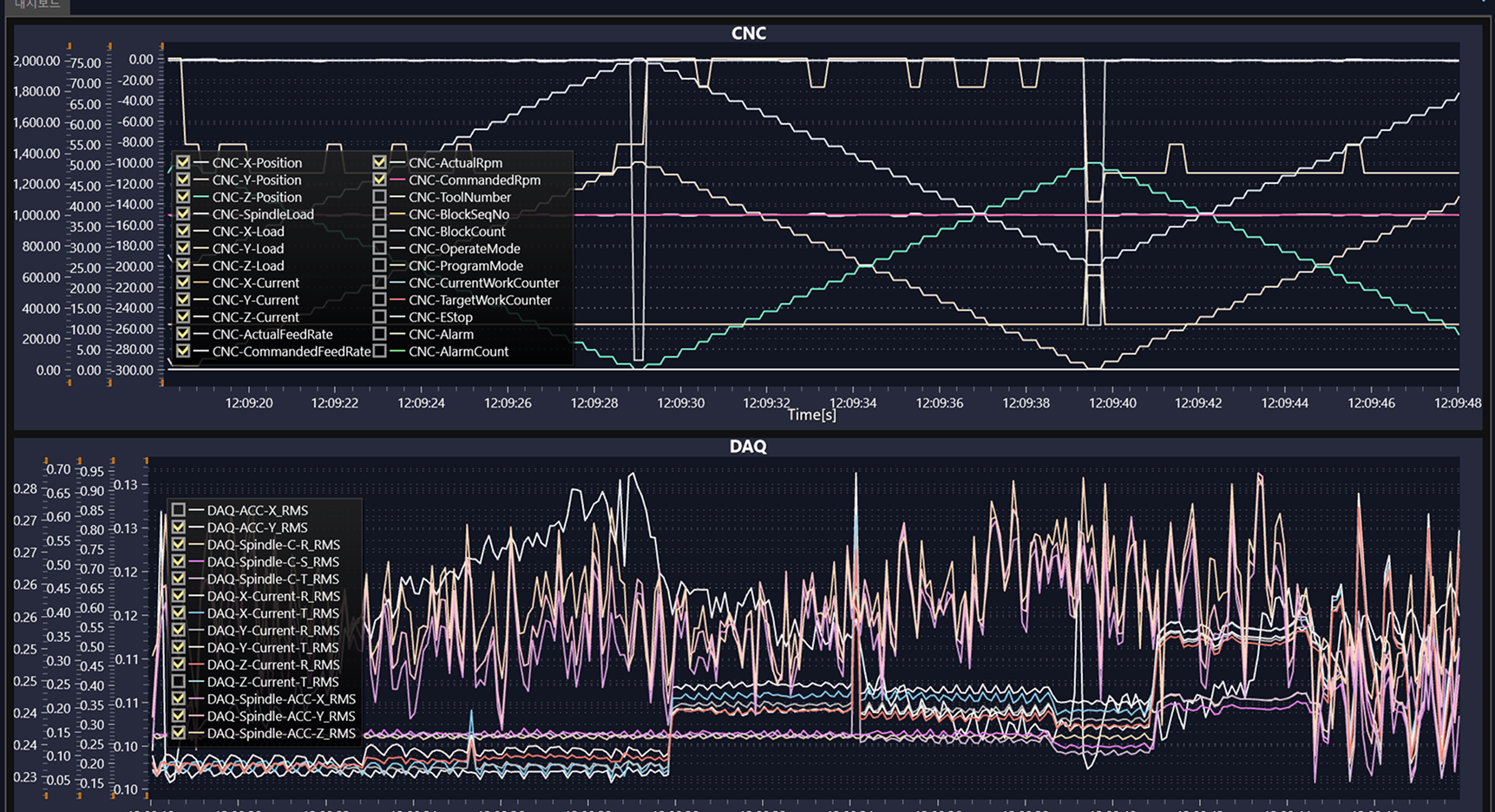This screenshot has height=812, width=1495.
Task: Click the Time[s] axis label
Action: click(x=811, y=416)
